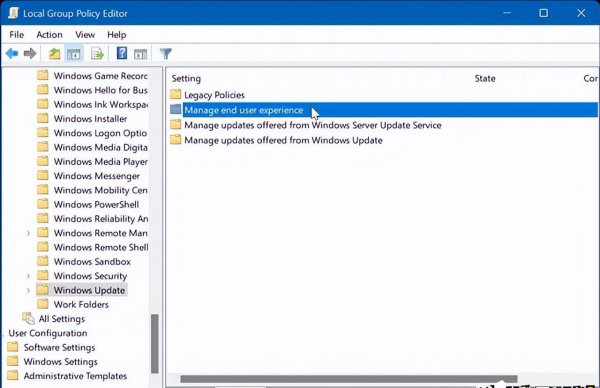Go up one level with folder-arrow icon
600x388 pixels.
click(55, 54)
